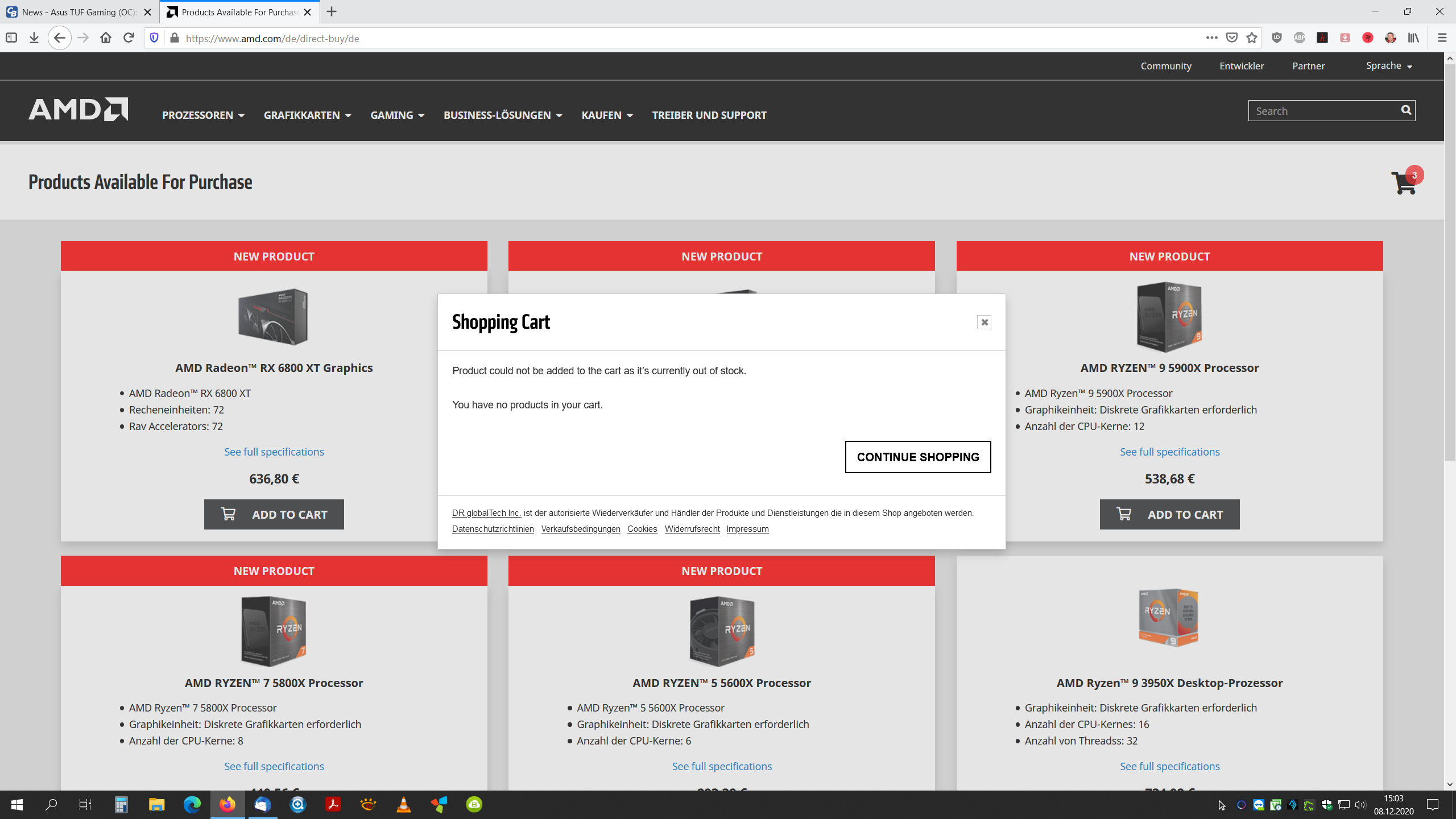The image size is (1456, 819).
Task: Click Continue Shopping button
Action: (x=917, y=457)
